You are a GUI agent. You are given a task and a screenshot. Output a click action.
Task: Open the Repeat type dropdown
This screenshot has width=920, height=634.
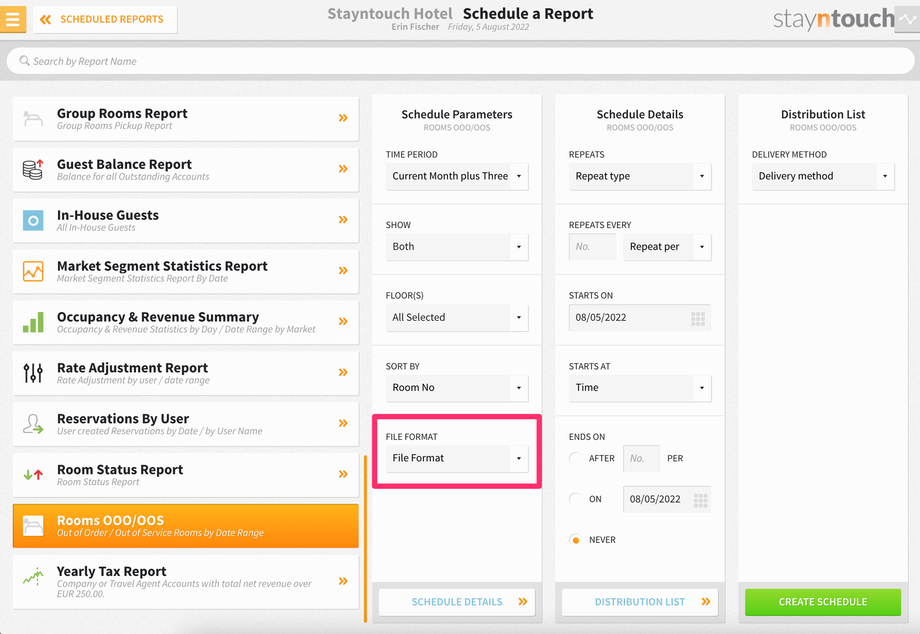[x=640, y=176]
